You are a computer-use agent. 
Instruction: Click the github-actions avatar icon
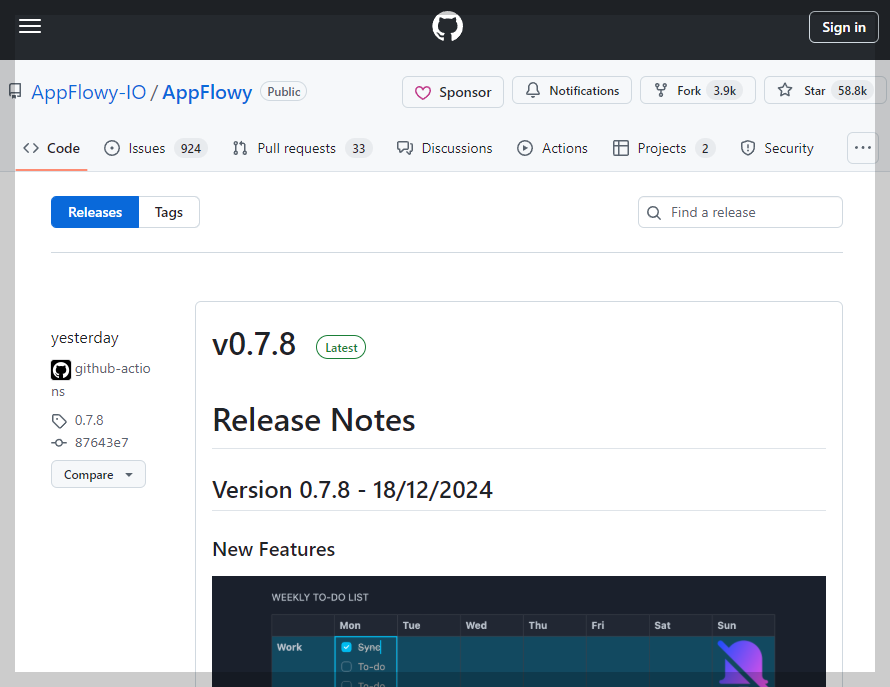click(x=61, y=370)
